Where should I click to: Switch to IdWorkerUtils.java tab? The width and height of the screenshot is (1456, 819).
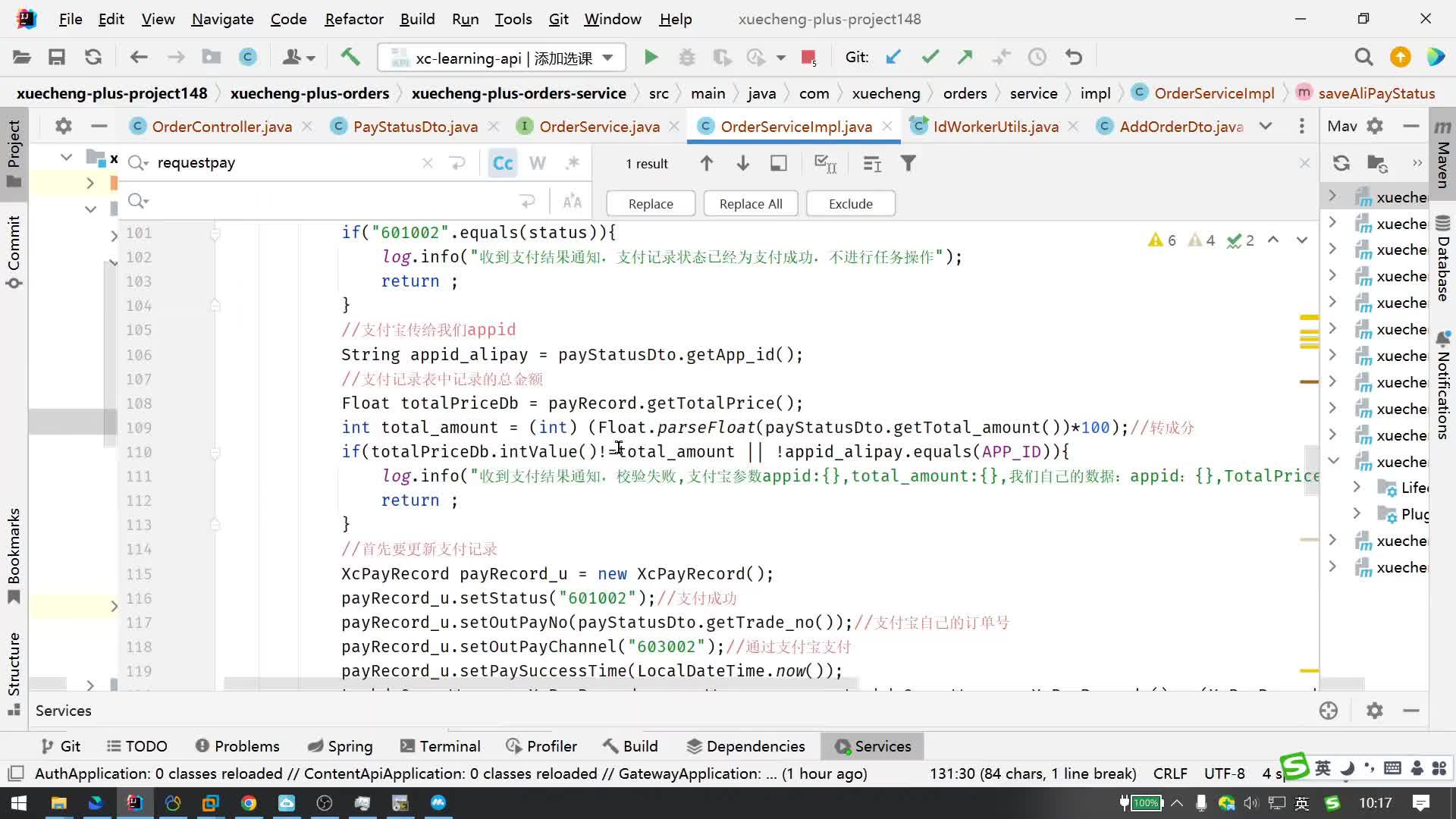point(996,127)
